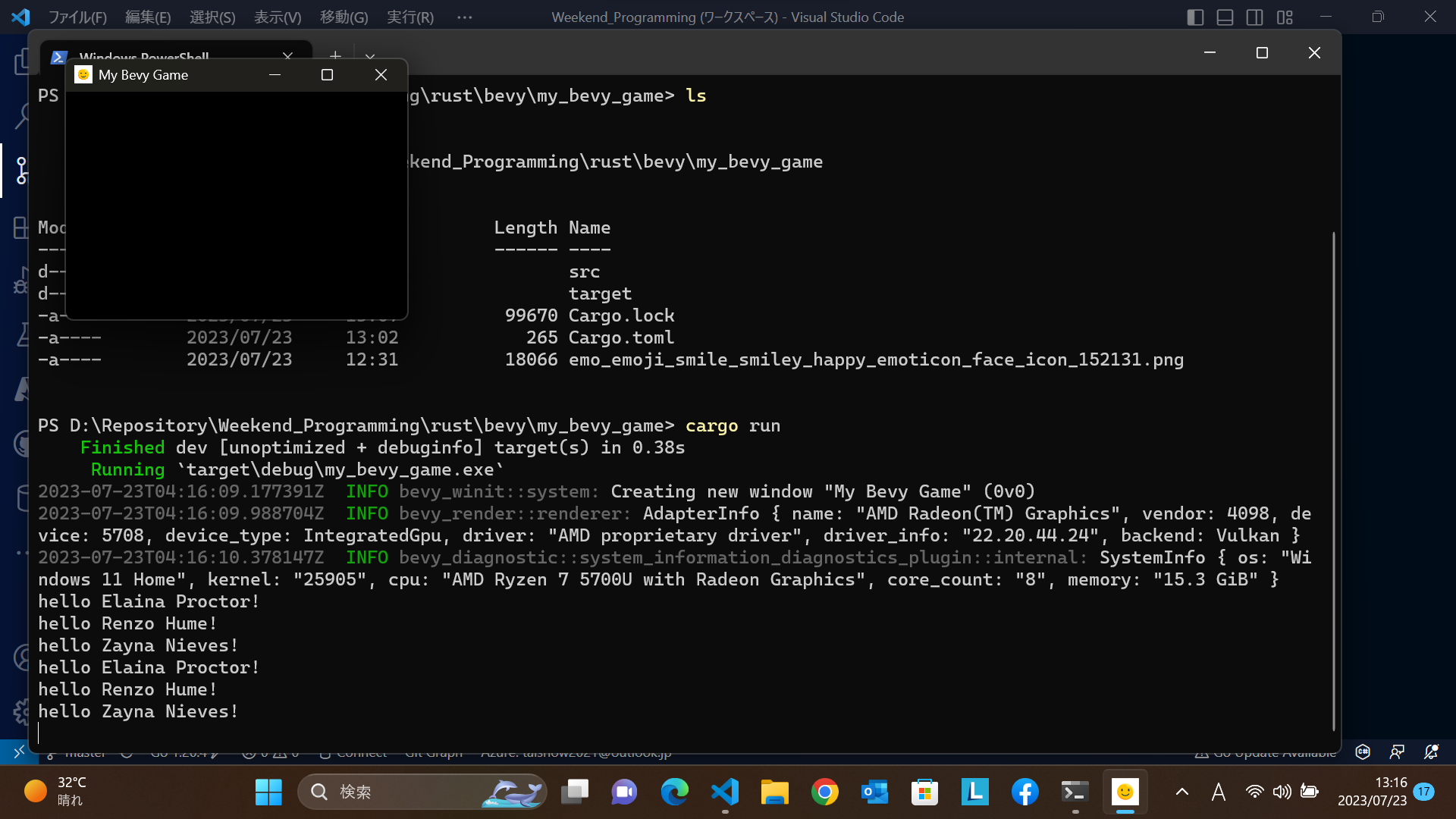Screen dimensions: 1456x819
Task: Open the notifications bell in VS Code status bar
Action: (1431, 752)
